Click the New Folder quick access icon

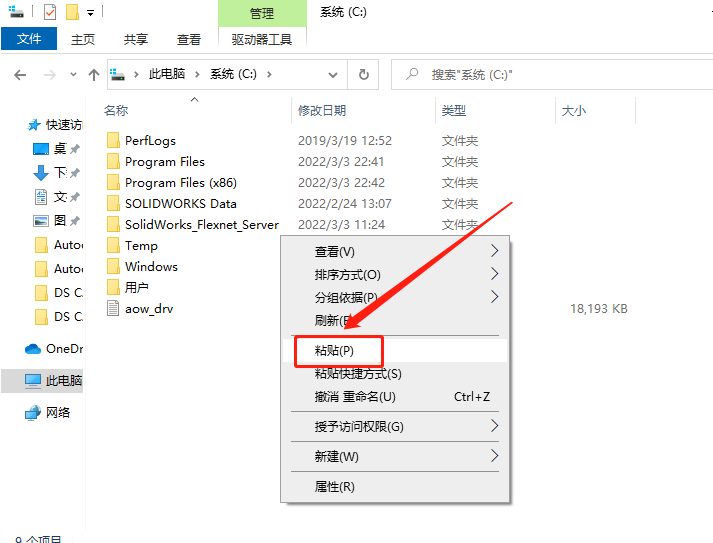[72, 12]
